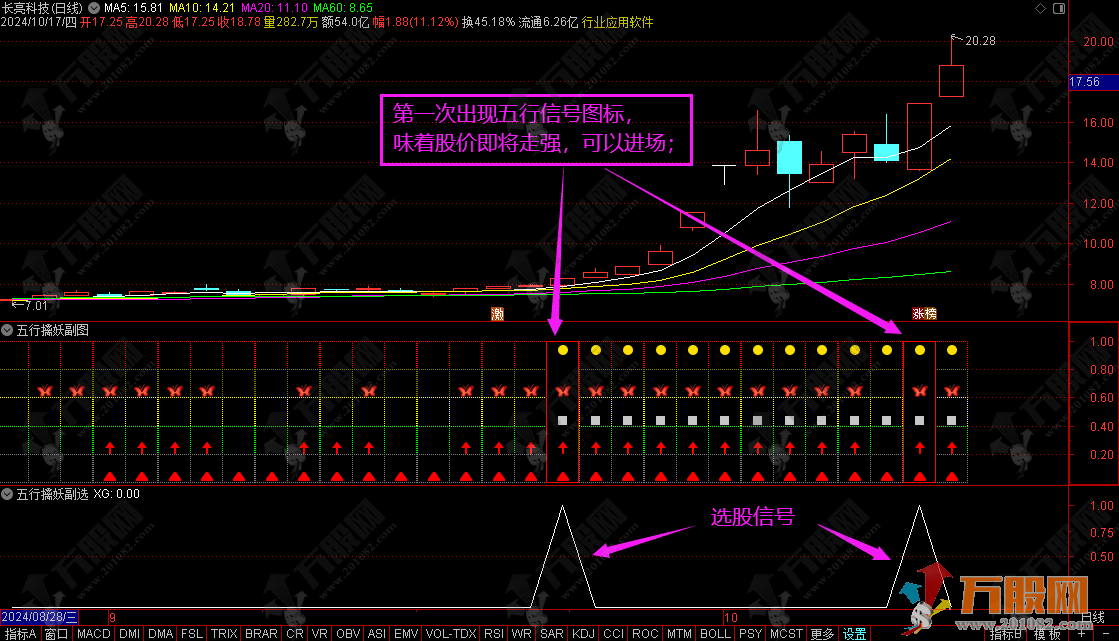This screenshot has width=1119, height=641.
Task: Click the 幅1.88(11.12%) change value
Action: click(415, 22)
